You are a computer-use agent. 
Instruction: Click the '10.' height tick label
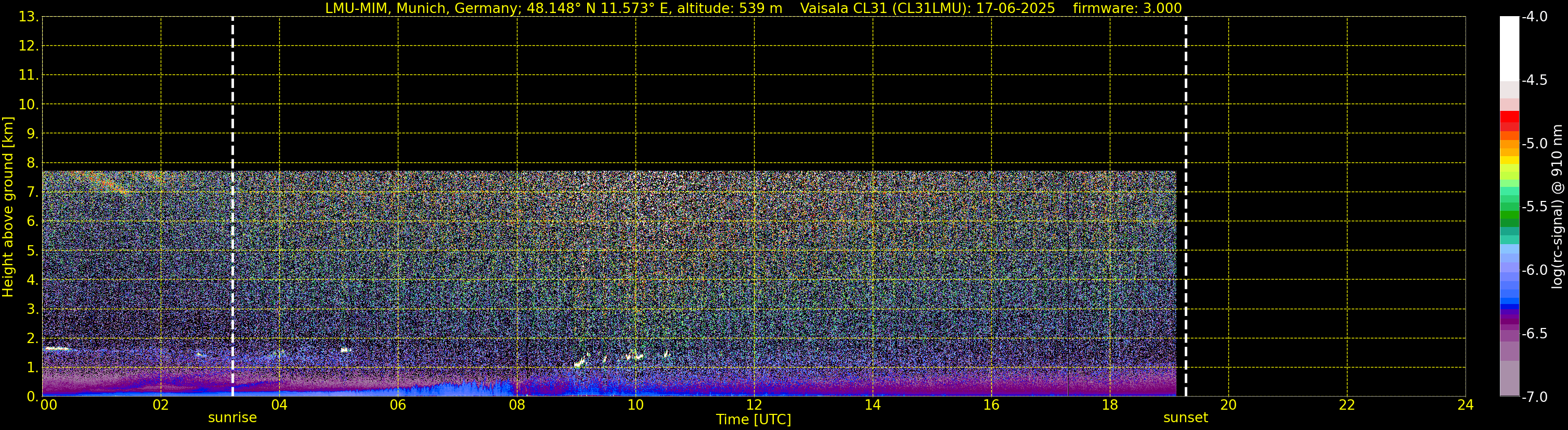coord(28,105)
